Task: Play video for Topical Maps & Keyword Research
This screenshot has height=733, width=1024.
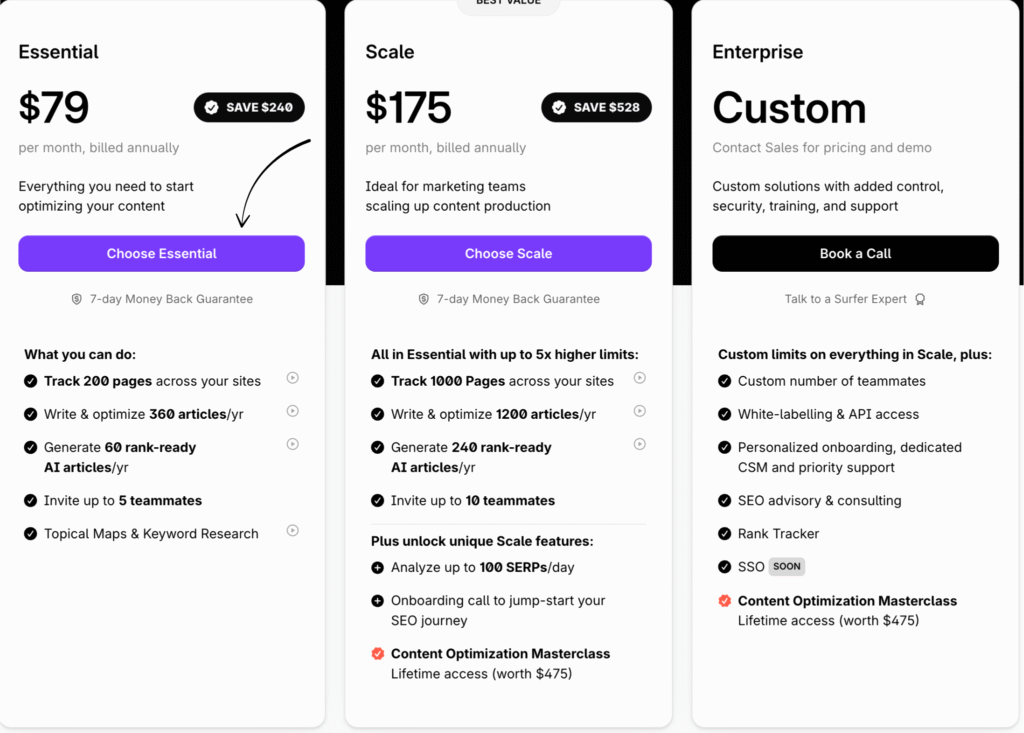Action: (x=293, y=530)
